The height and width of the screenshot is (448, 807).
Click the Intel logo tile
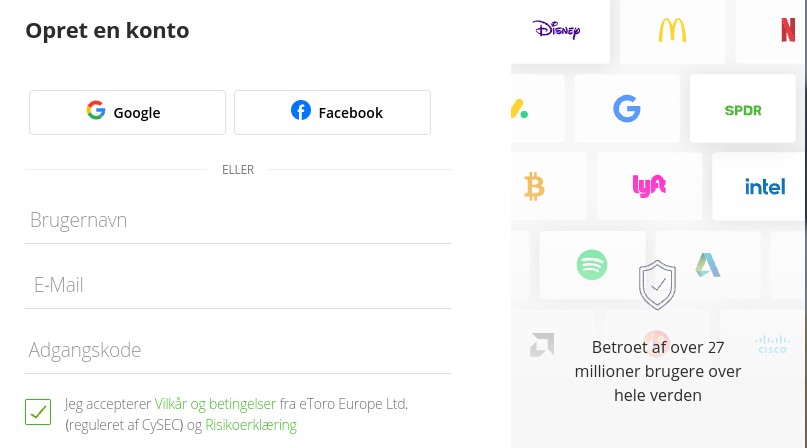764,186
